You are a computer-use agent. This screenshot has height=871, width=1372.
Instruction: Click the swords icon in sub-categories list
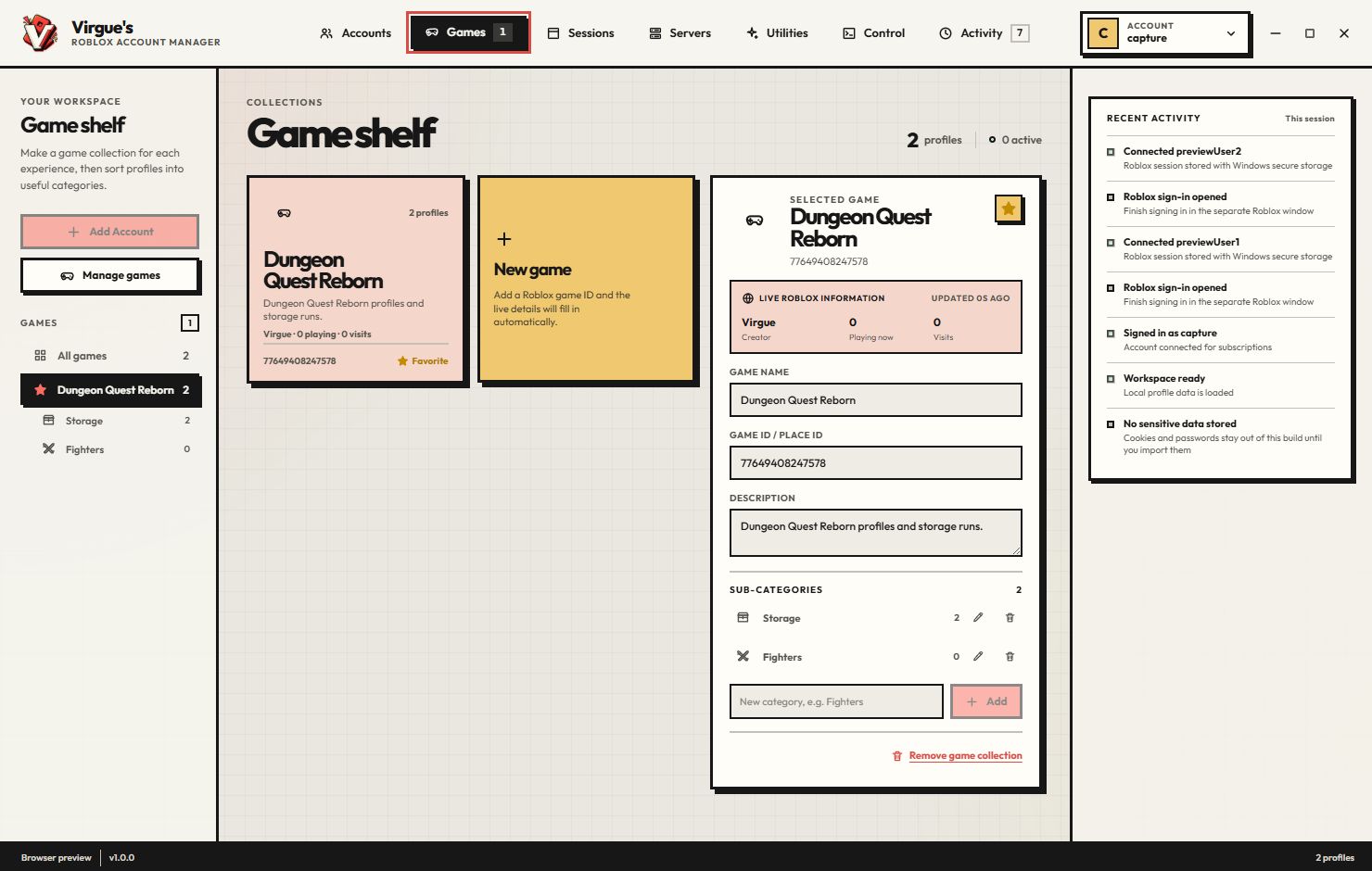click(743, 656)
